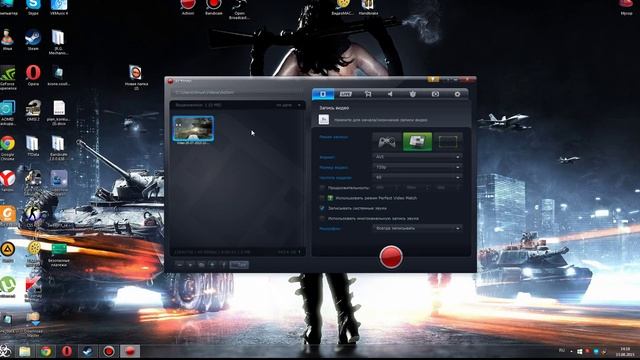640x360 pixels.
Task: Open Chrome from the taskbar
Action: [46, 351]
